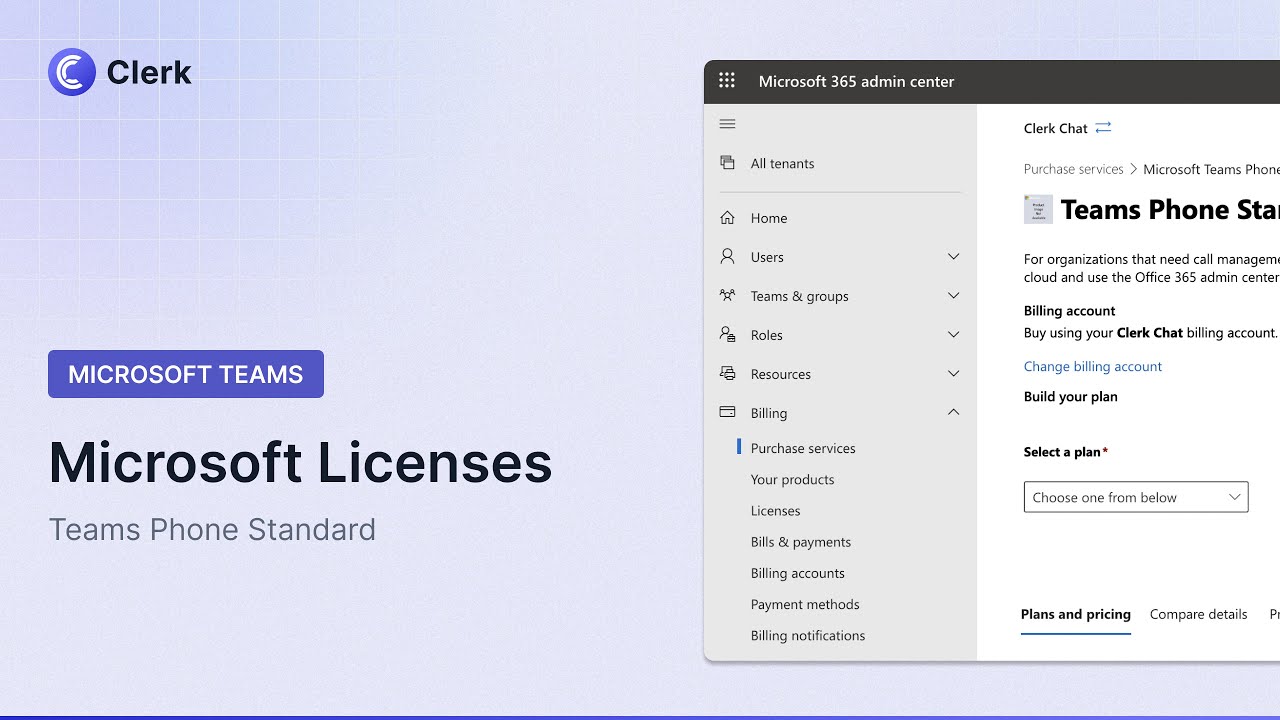
Task: Open Billing notifications
Action: (x=808, y=635)
